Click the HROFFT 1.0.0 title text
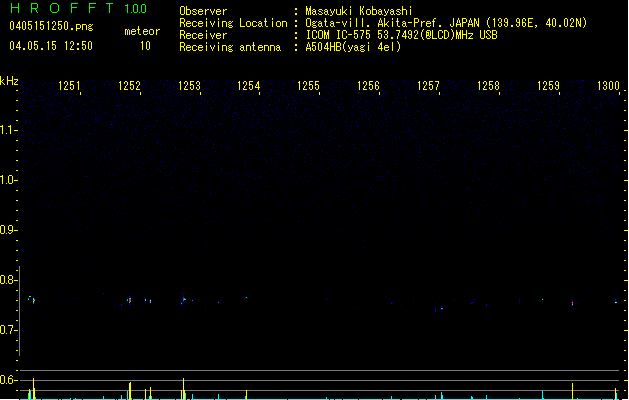Viewport: 629px width, 400px height. (78, 8)
